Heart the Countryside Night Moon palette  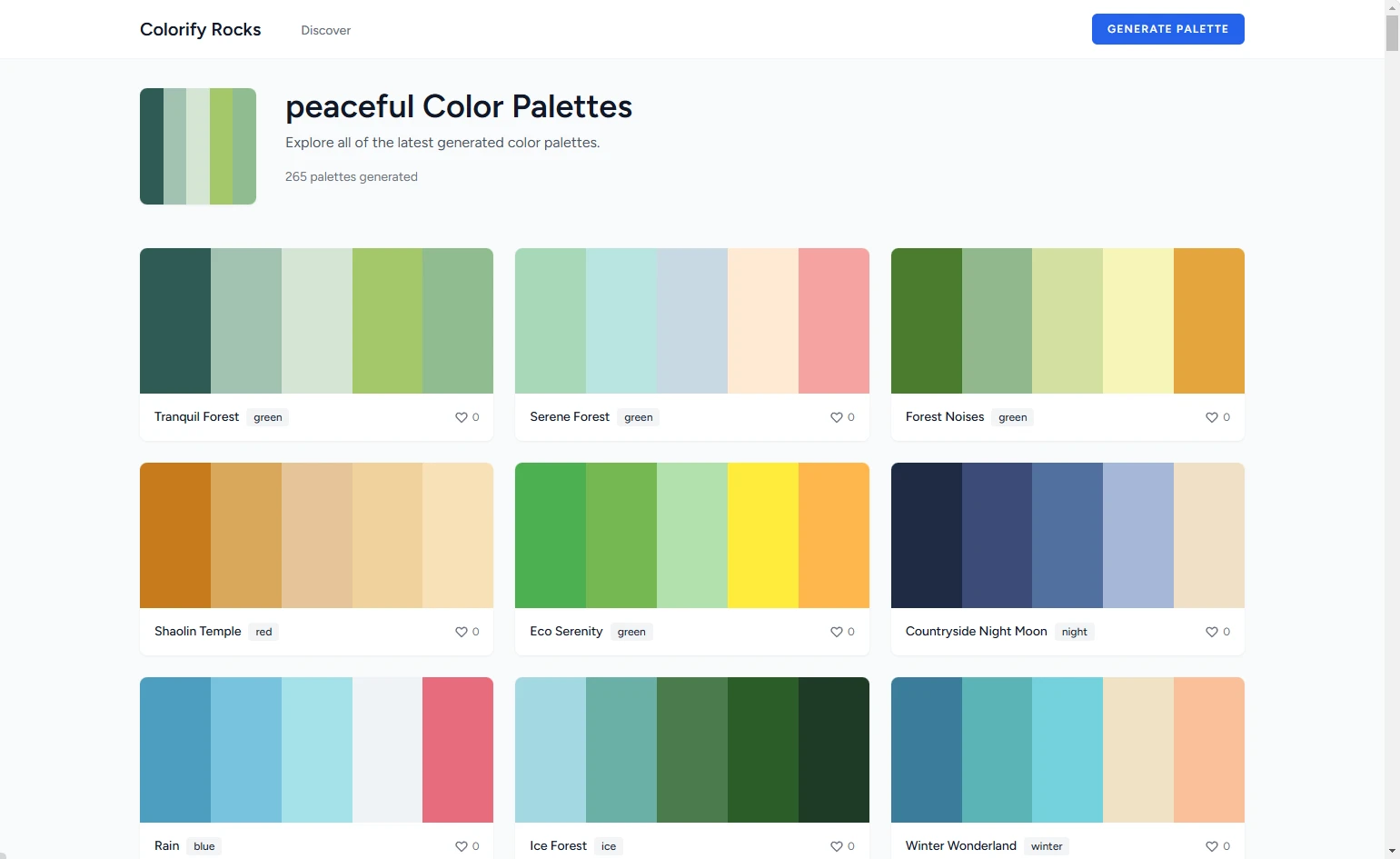pos(1211,632)
